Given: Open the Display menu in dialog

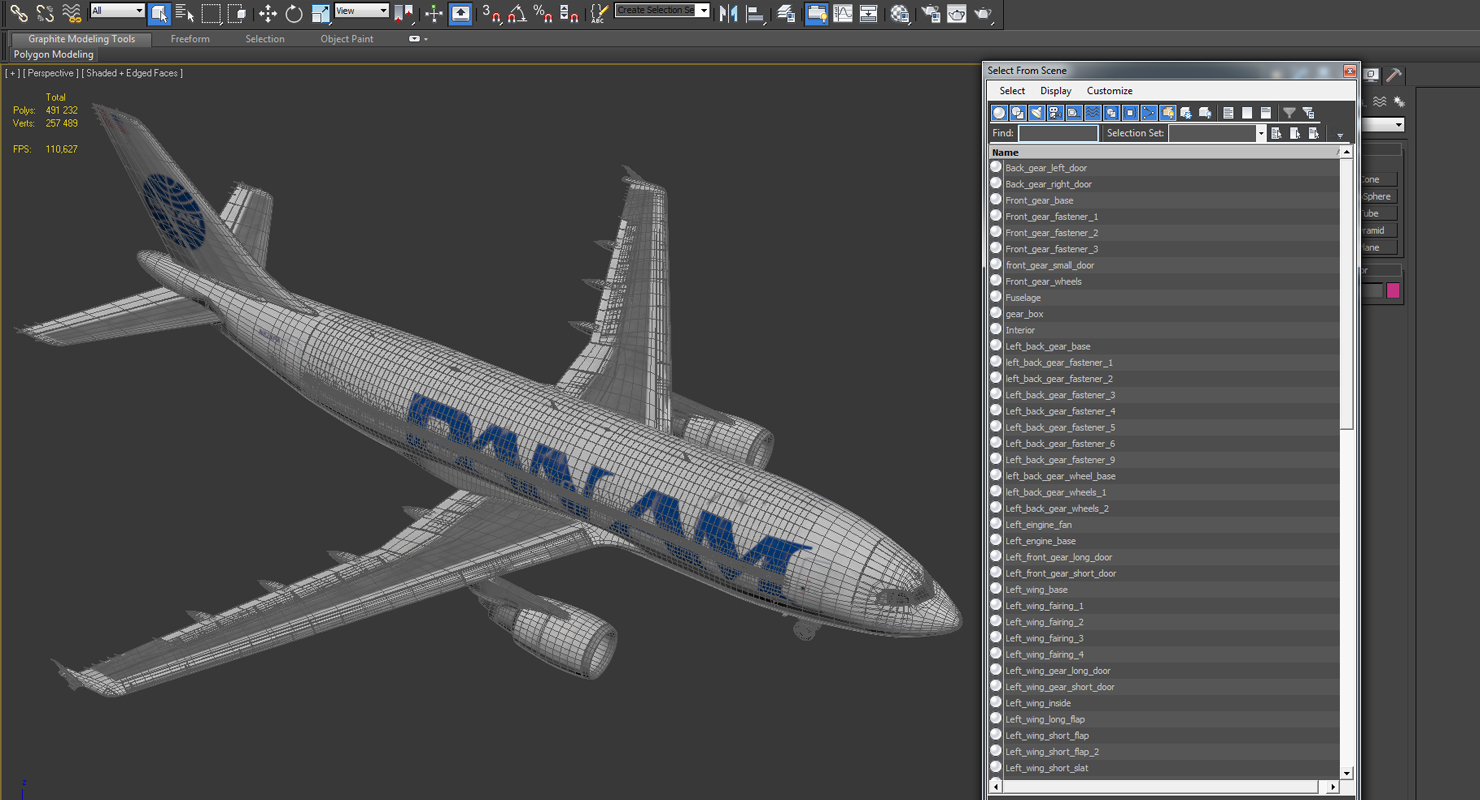Looking at the screenshot, I should click(x=1056, y=91).
